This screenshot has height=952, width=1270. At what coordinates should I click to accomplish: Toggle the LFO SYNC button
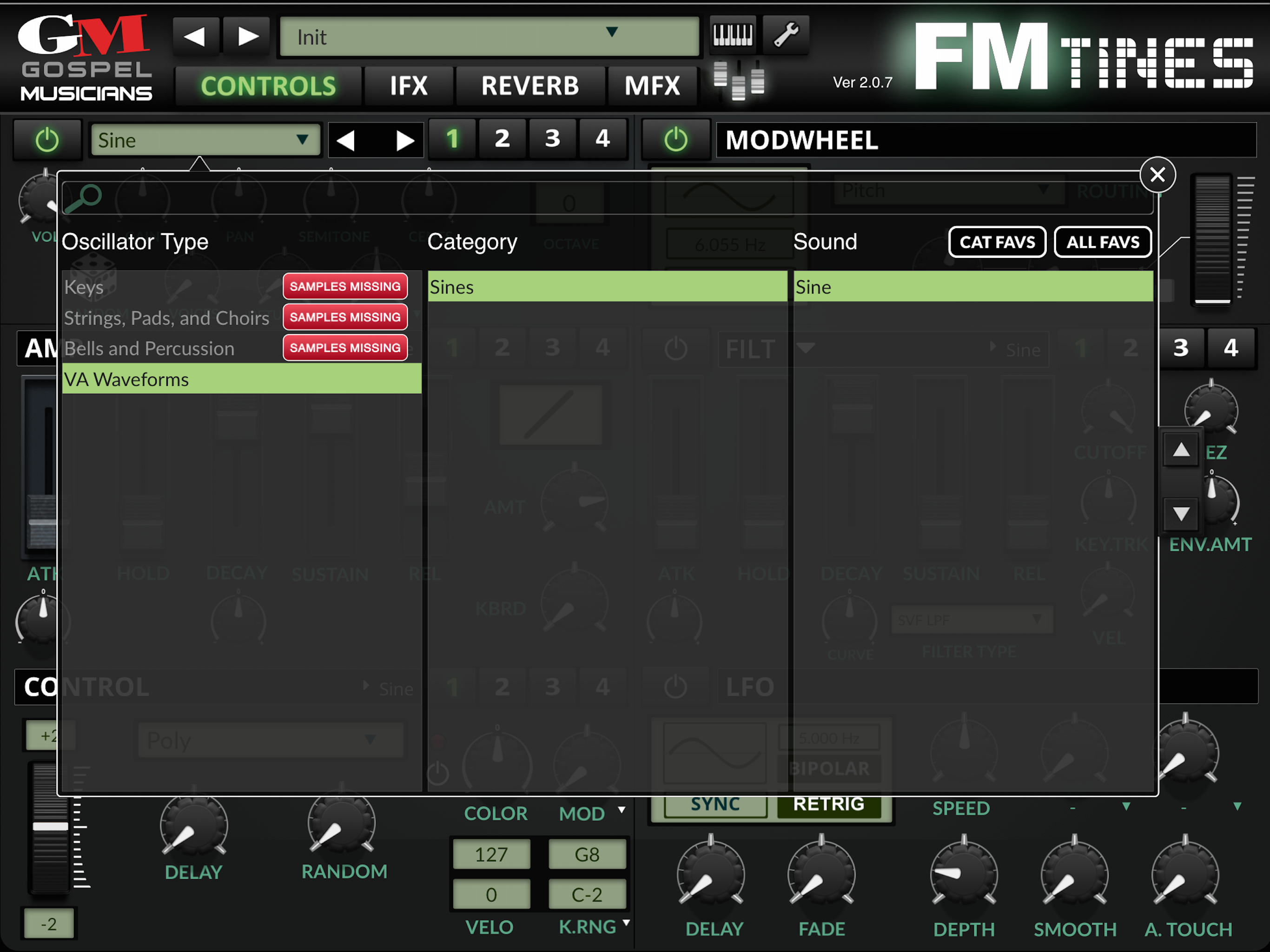point(715,805)
